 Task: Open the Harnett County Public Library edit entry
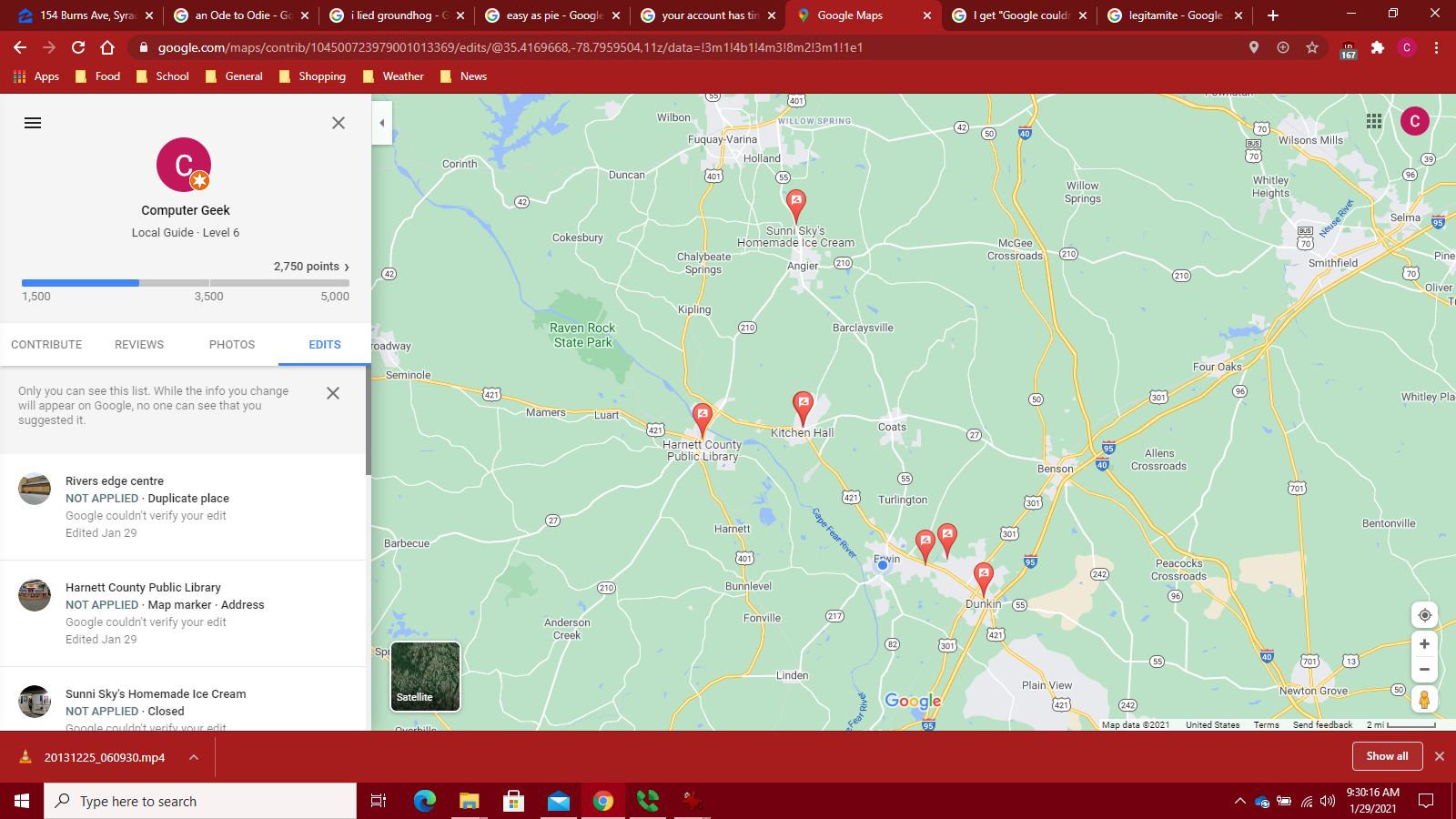[183, 613]
